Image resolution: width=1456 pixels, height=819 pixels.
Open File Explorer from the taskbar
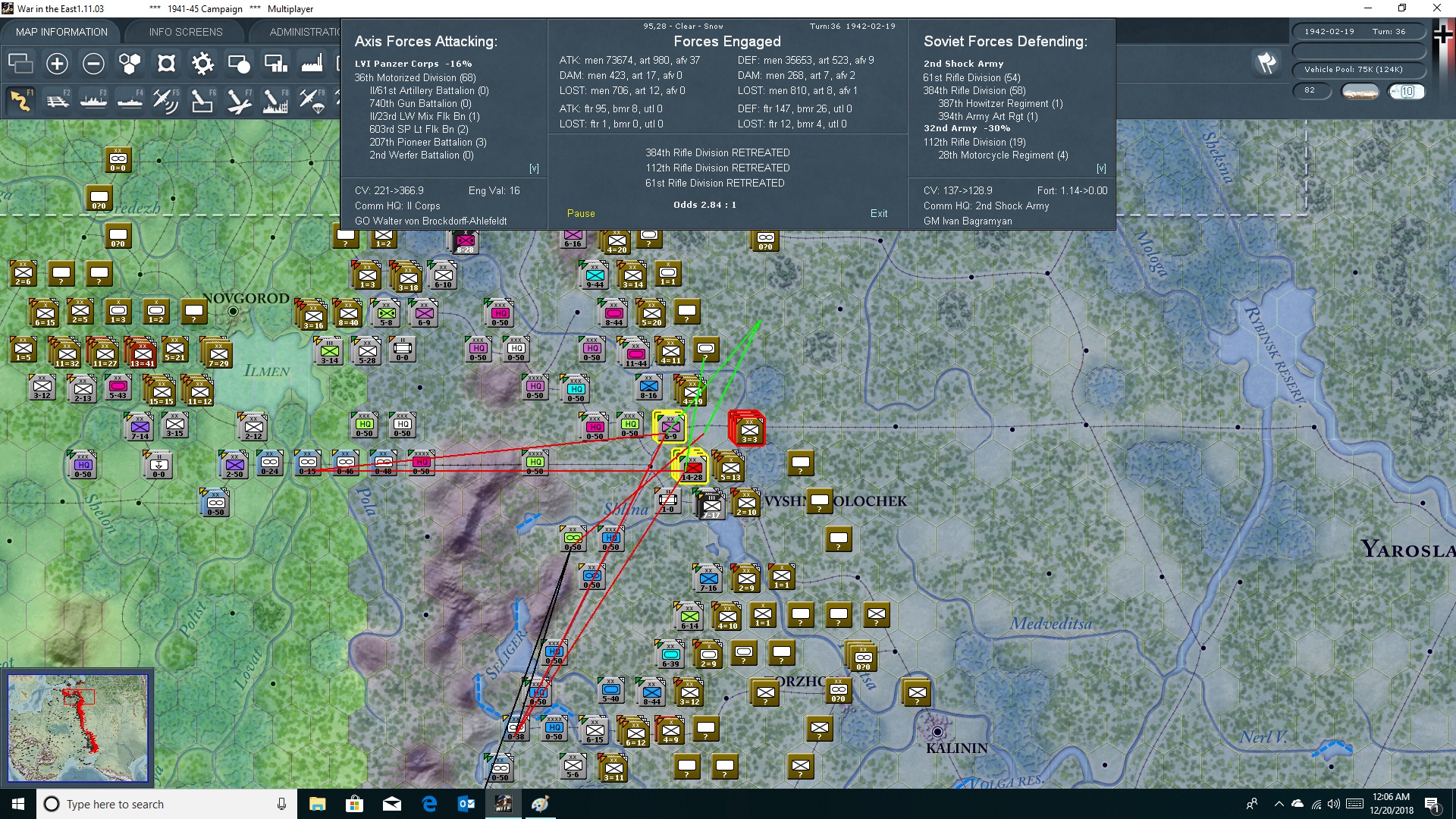coord(317,804)
